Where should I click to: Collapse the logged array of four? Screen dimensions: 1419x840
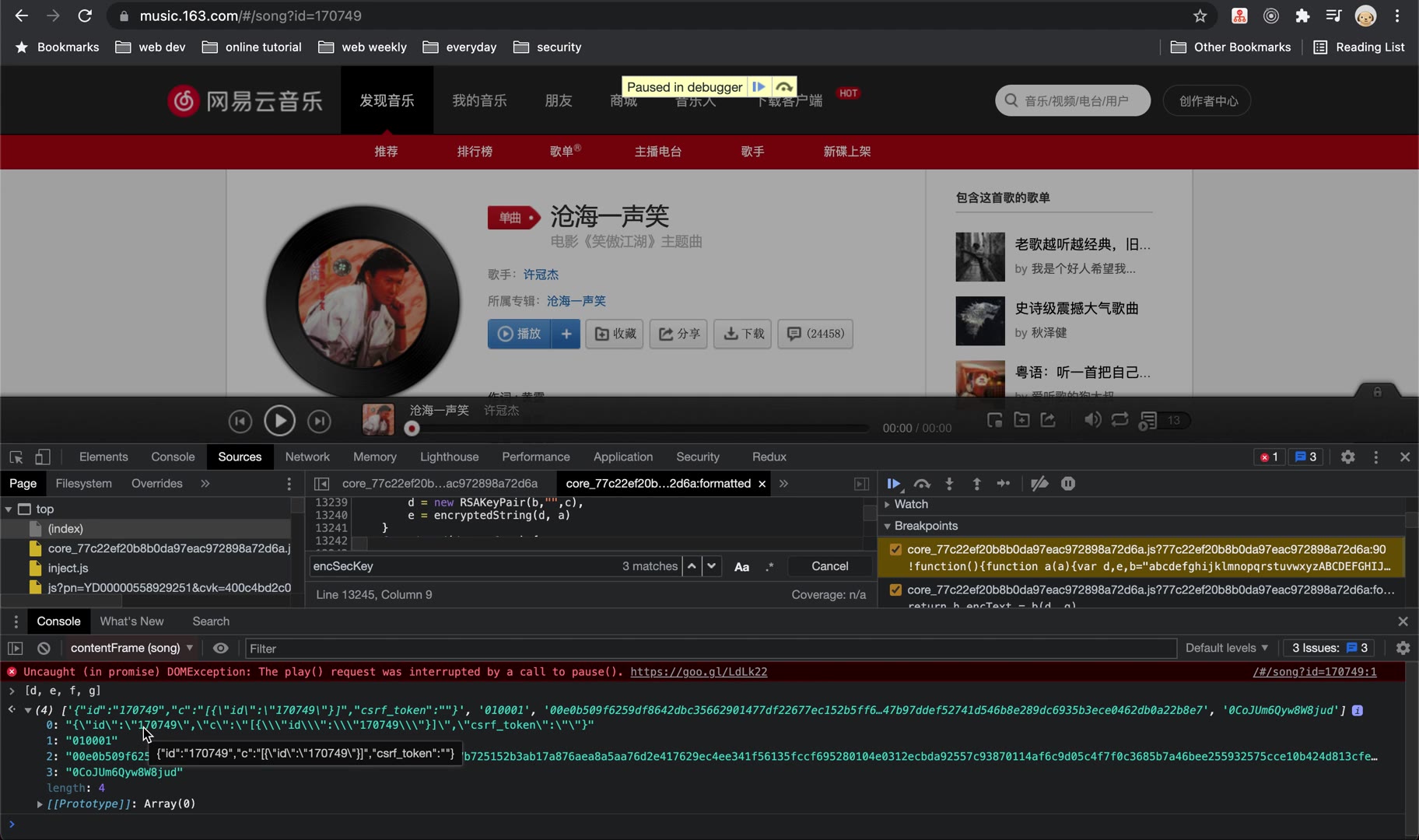tap(28, 711)
